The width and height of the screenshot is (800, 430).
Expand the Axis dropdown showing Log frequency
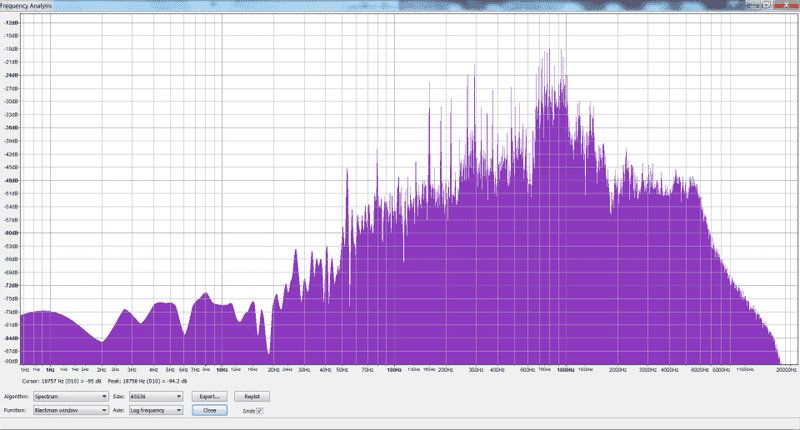coord(156,410)
